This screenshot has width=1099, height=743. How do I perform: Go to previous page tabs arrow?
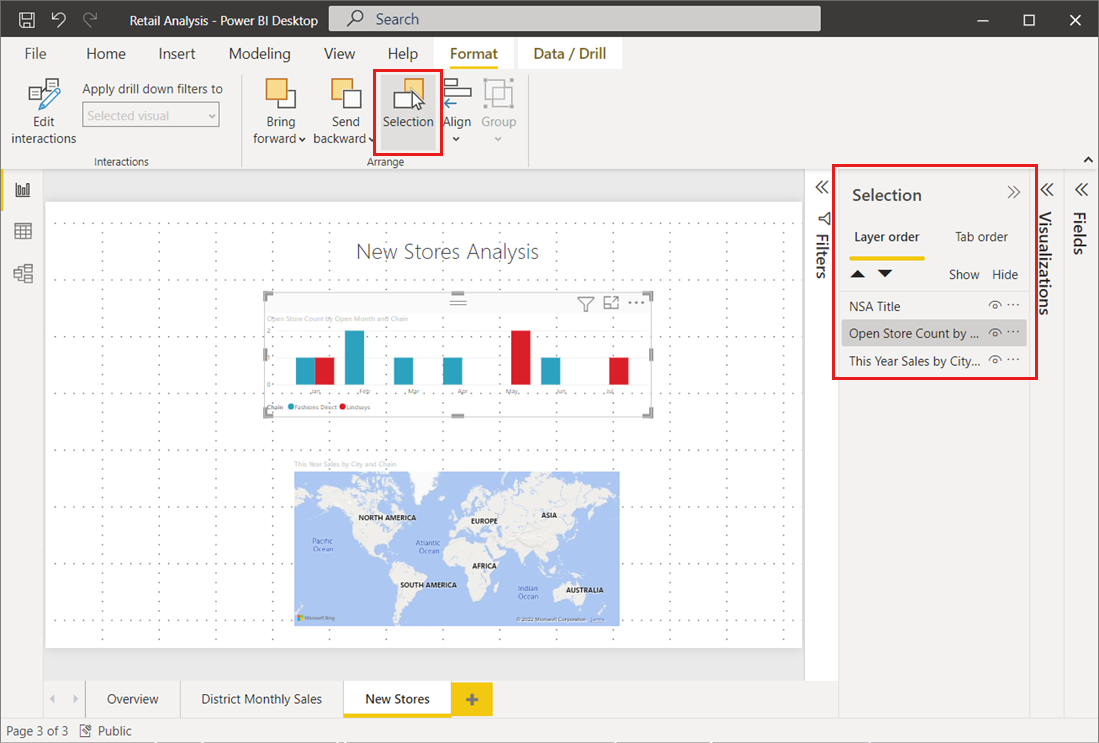pyautogui.click(x=53, y=699)
